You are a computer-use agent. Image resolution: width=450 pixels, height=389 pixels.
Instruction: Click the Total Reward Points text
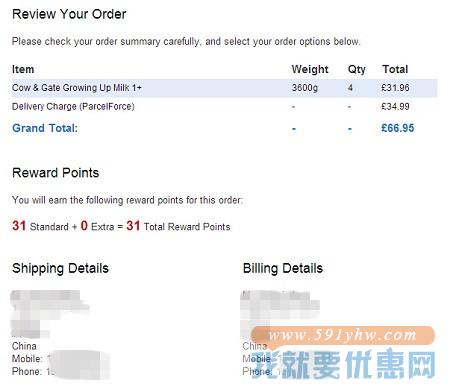tap(187, 227)
